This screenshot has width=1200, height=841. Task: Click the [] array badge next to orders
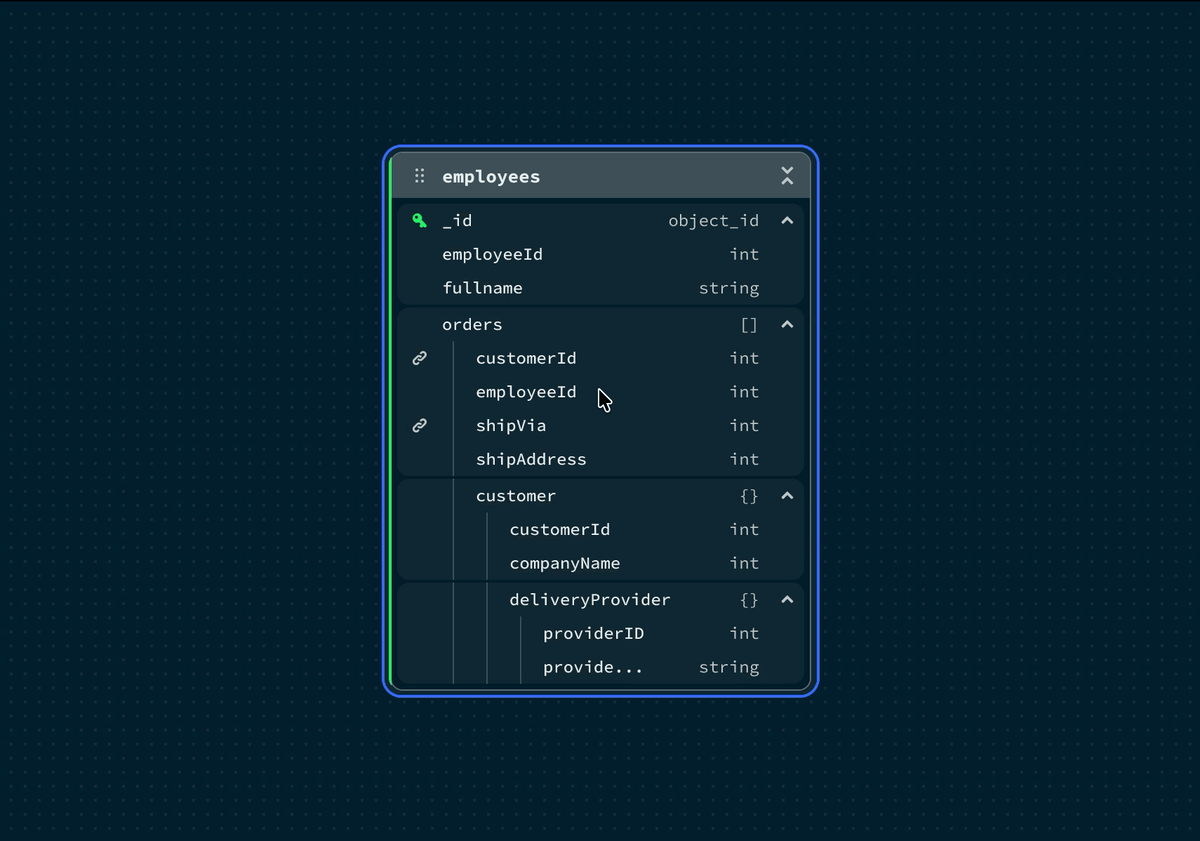click(747, 324)
